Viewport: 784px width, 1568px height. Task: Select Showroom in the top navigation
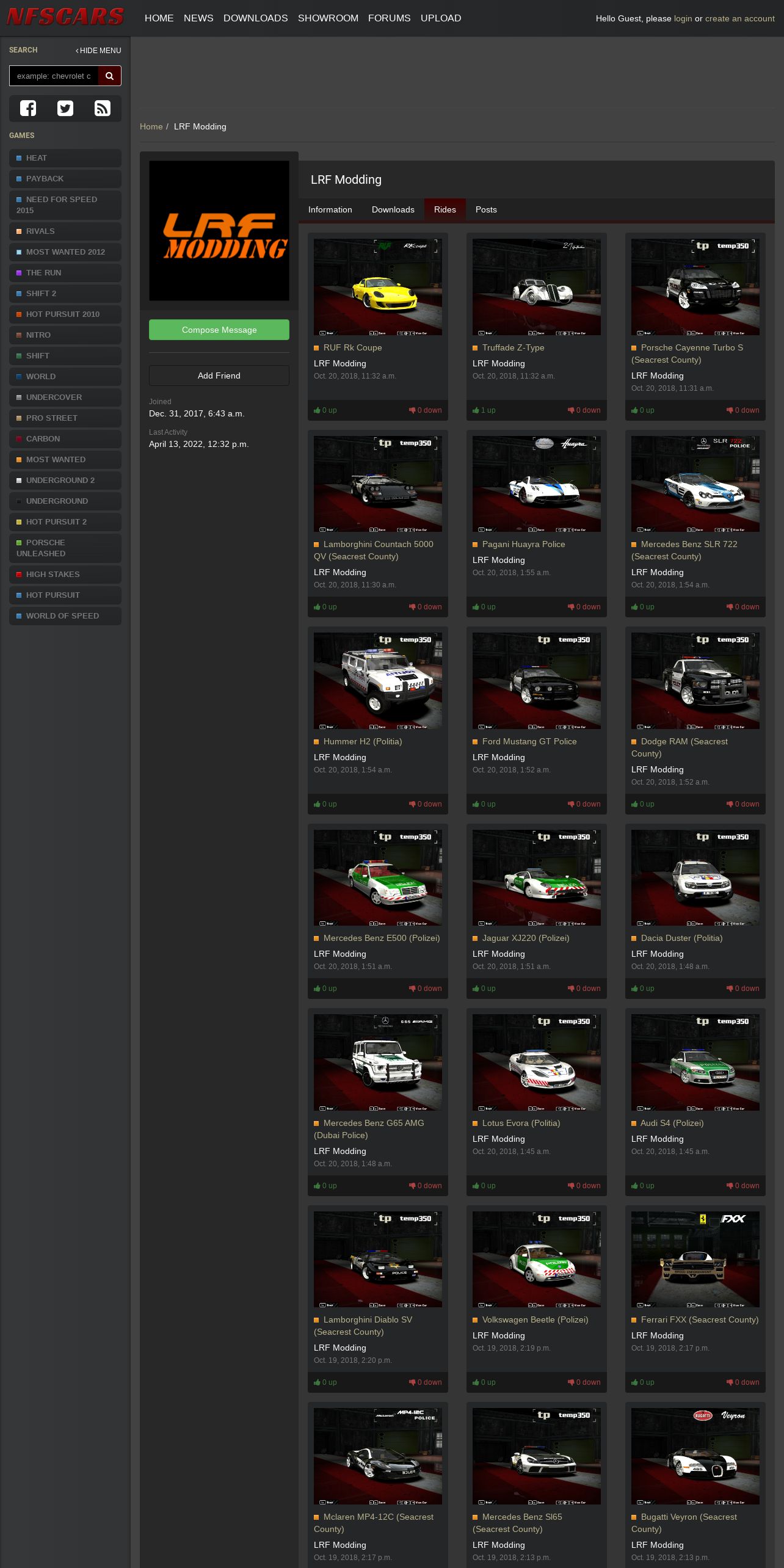[328, 18]
